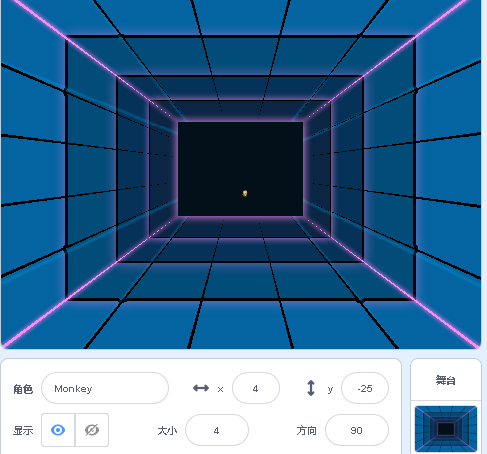Image resolution: width=487 pixels, height=454 pixels.
Task: Click the 角色 sprite label
Action: point(23,389)
